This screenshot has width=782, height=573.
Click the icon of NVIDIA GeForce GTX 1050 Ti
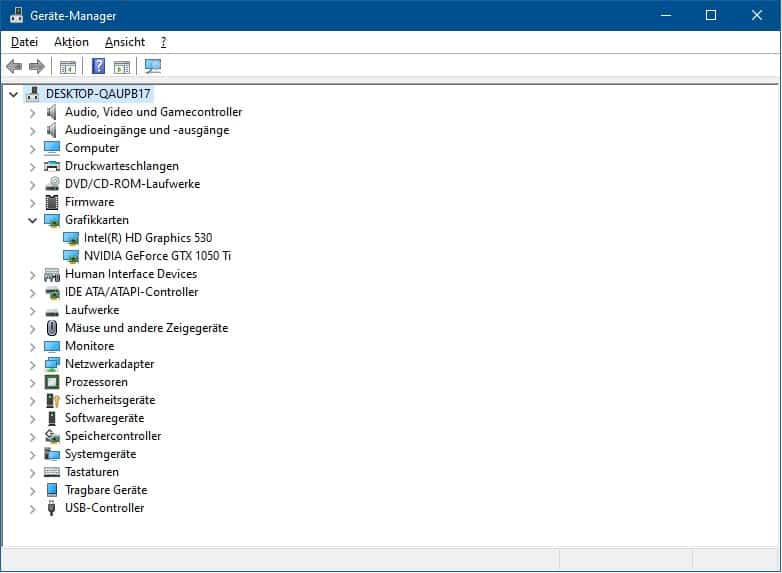tap(71, 256)
